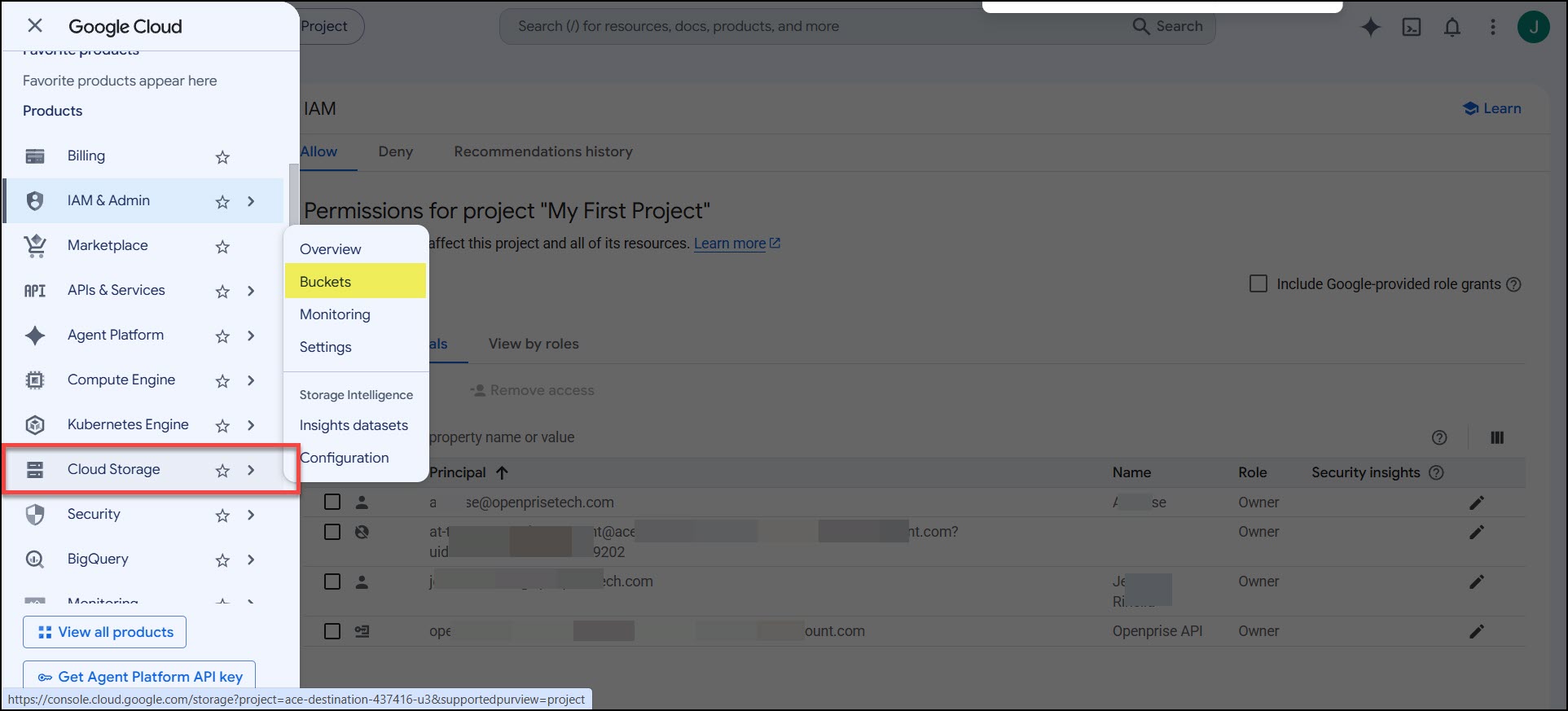This screenshot has height=711, width=1568.
Task: Click the APIs & Services API icon
Action: coord(35,291)
